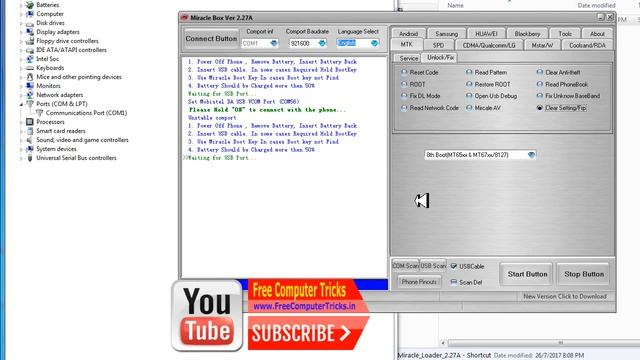Expand the Display adapters tree node
The height and width of the screenshot is (360, 640).
coord(21,32)
